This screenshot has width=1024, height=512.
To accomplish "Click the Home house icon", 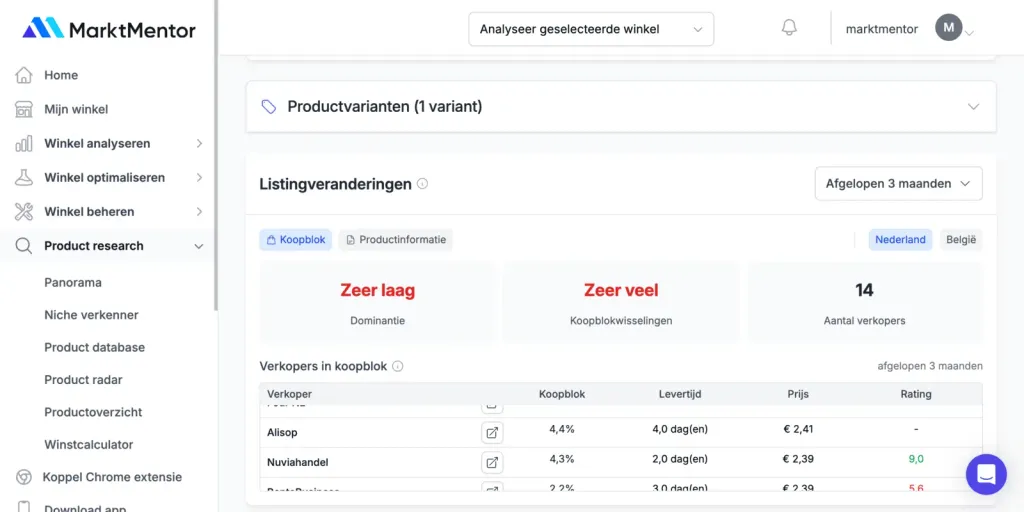I will coord(24,75).
